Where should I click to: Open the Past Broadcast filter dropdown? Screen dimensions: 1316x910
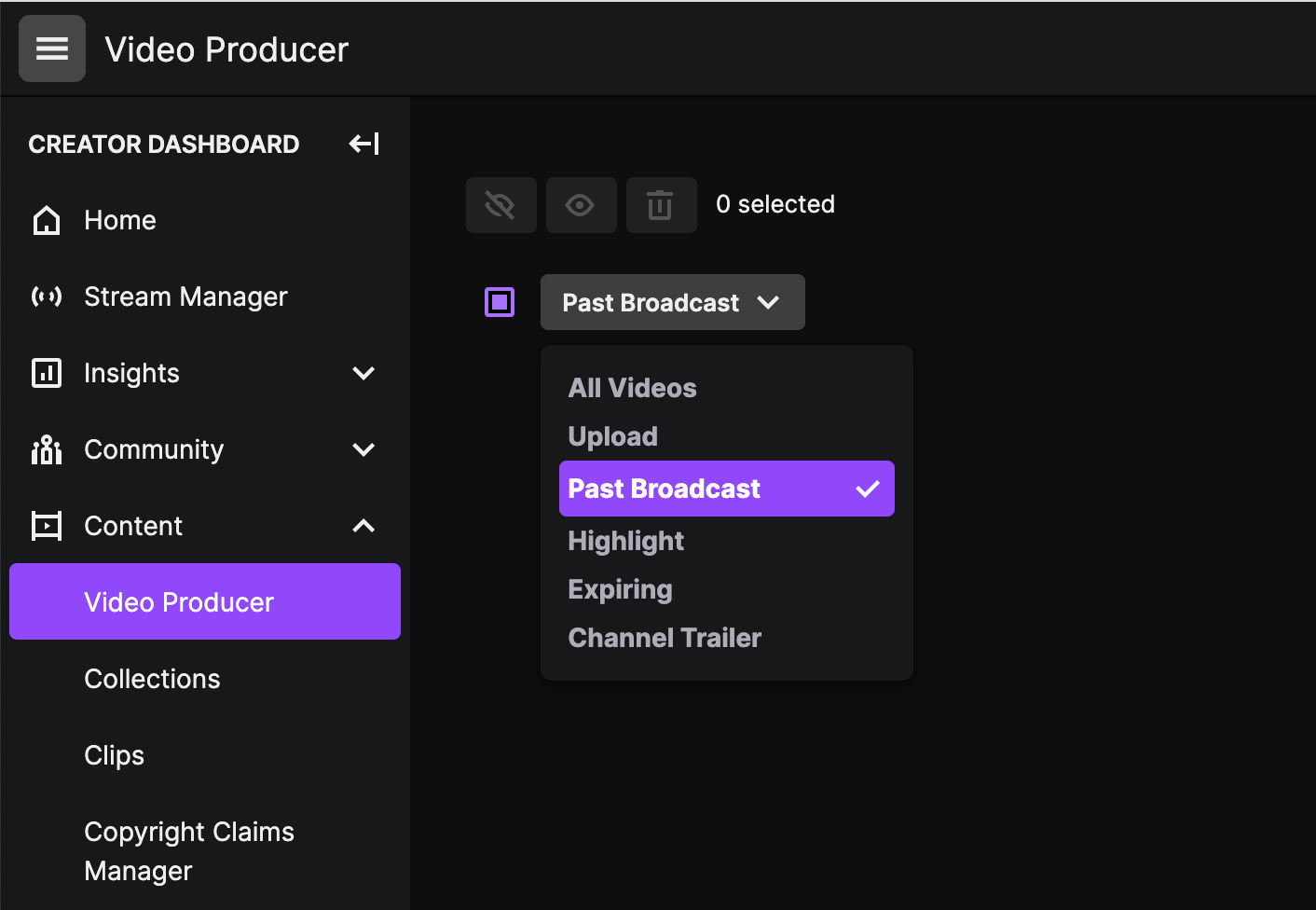673,302
